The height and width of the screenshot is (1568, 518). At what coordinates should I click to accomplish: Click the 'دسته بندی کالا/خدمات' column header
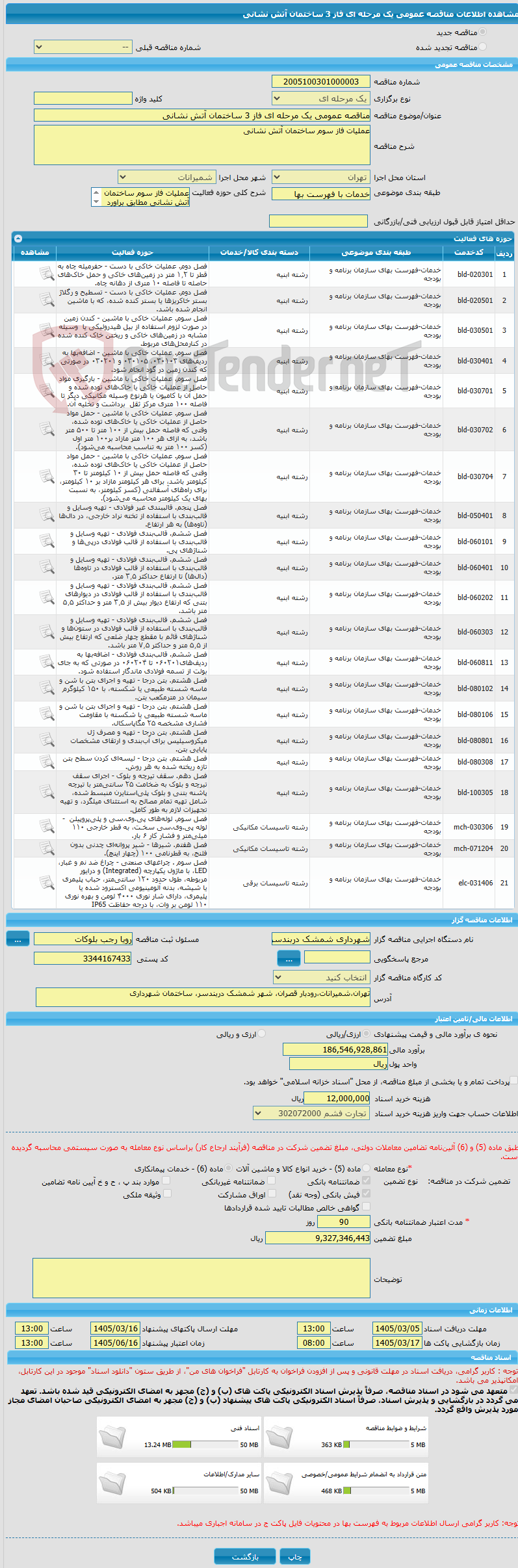(x=259, y=252)
